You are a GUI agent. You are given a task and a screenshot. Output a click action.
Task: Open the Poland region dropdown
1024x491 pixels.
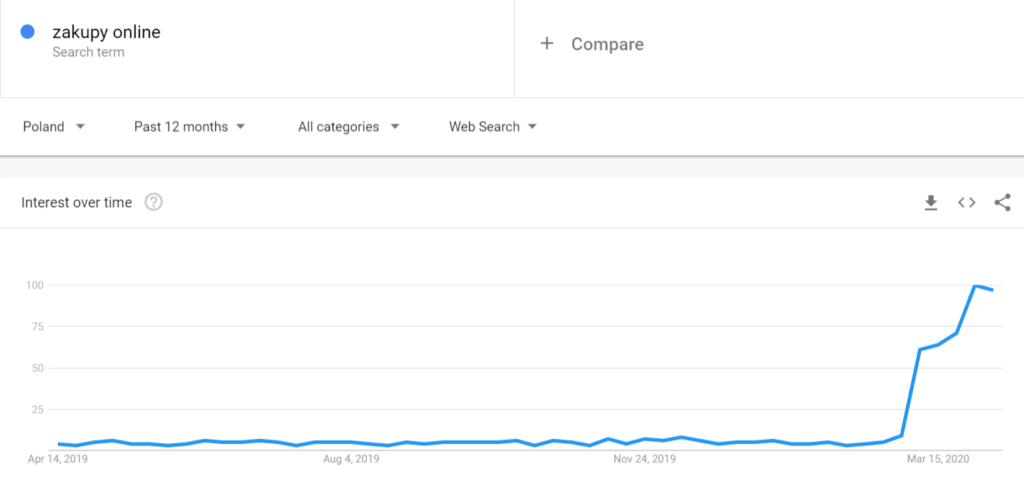54,127
